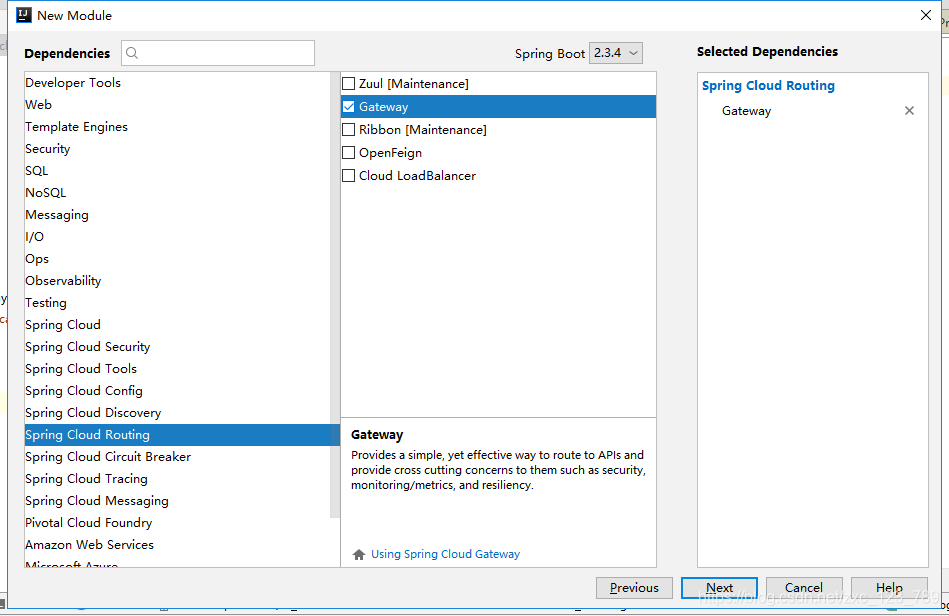Select Spring Cloud Tracing category
Image resolution: width=949 pixels, height=616 pixels.
coord(178,479)
